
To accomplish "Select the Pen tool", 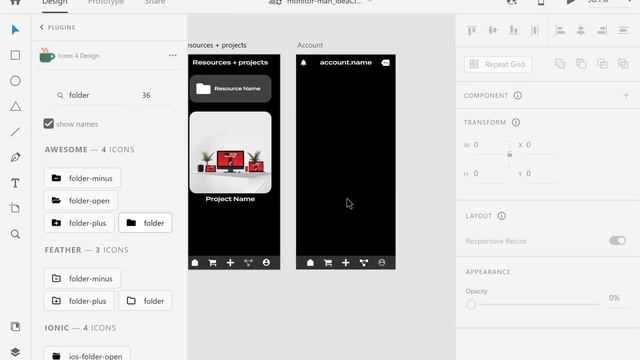I will (16, 157).
